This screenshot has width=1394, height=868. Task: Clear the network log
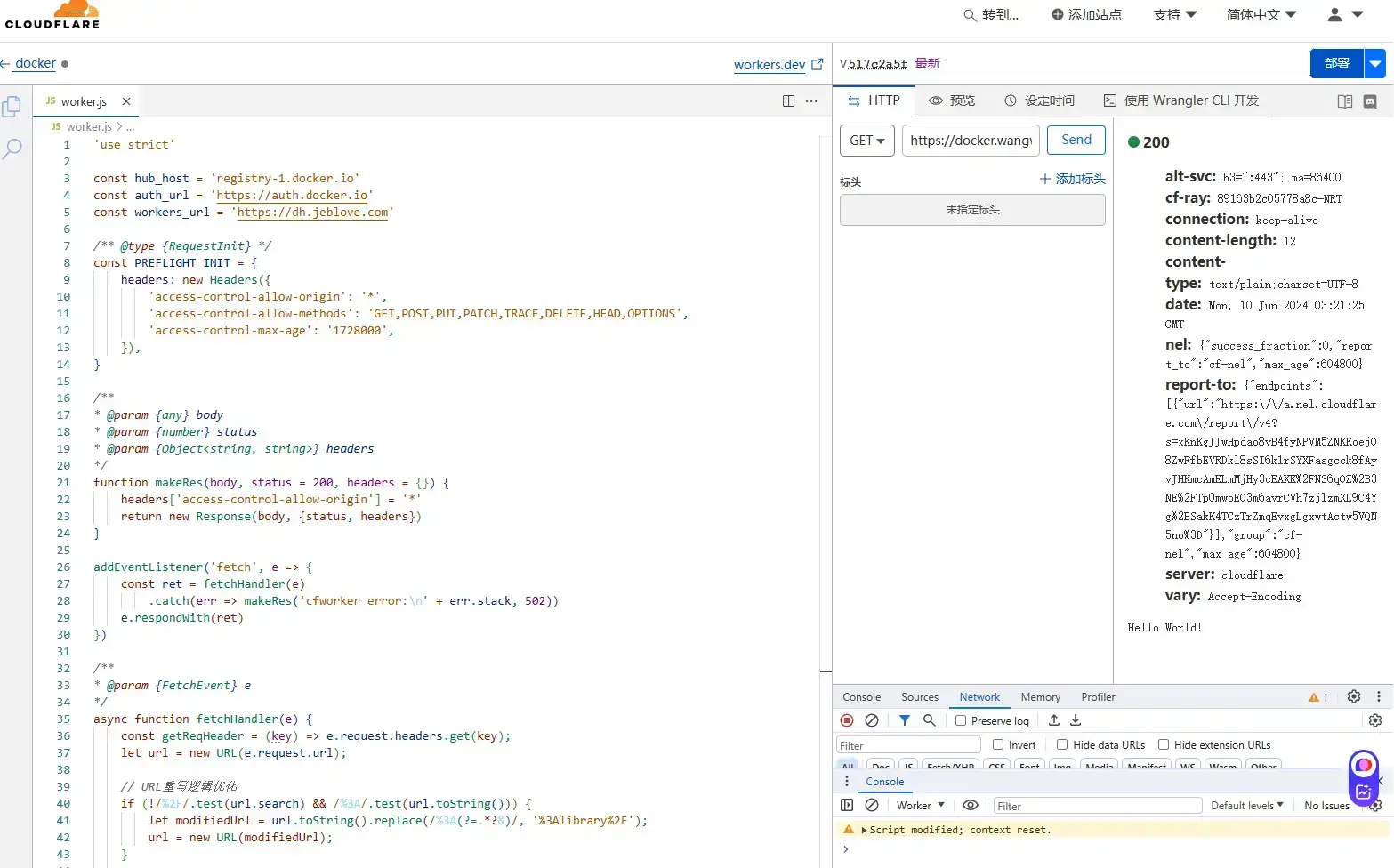[872, 720]
